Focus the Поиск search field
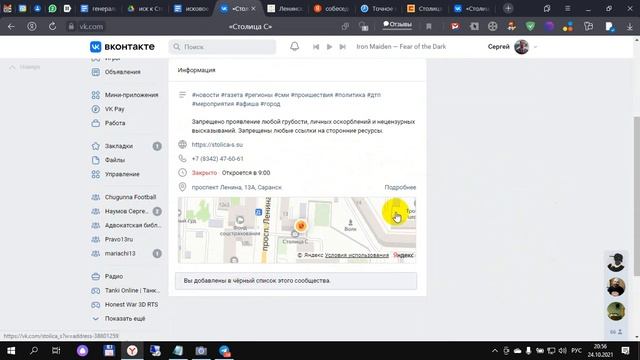 coord(222,47)
